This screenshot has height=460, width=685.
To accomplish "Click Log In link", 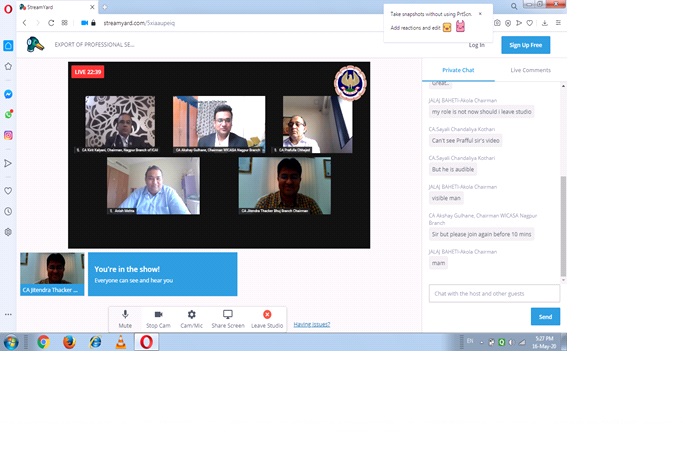I will (x=477, y=45).
